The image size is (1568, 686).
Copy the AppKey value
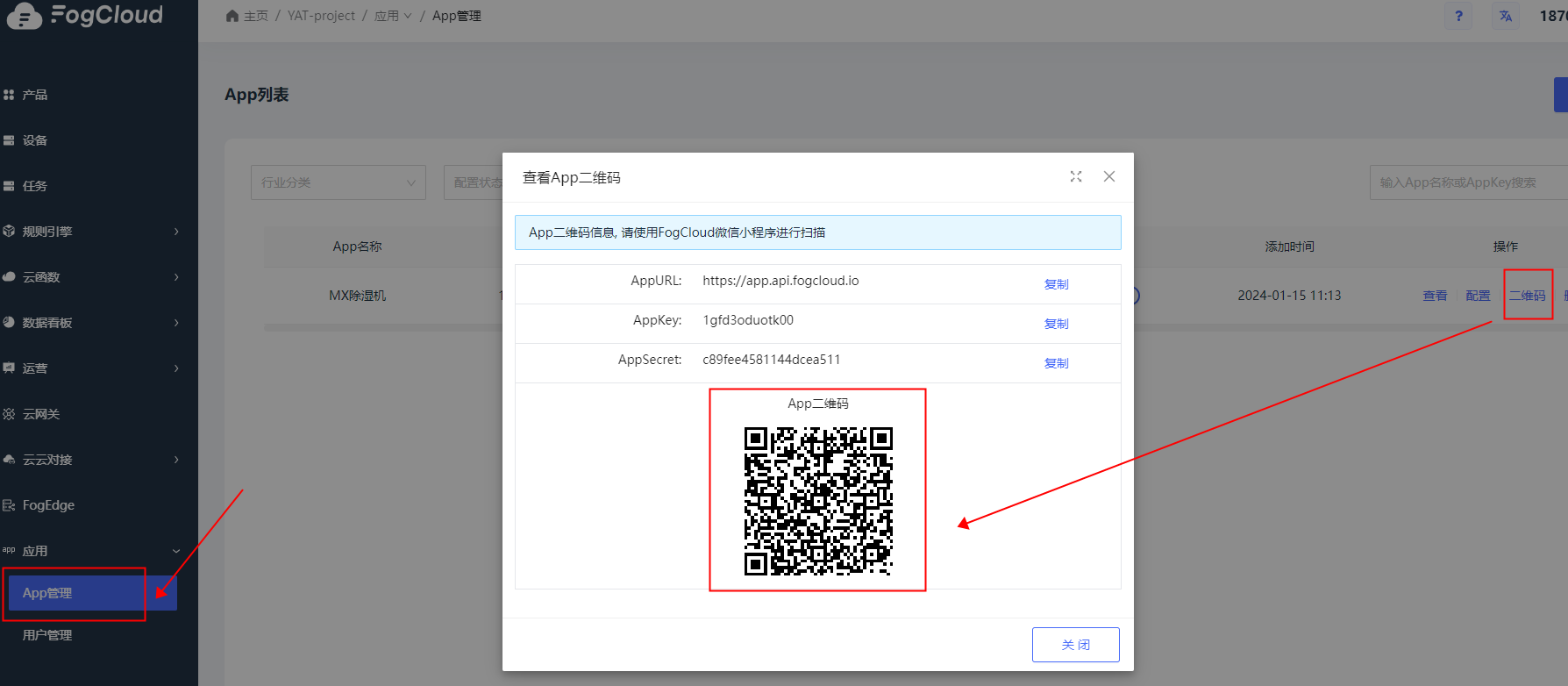click(x=1056, y=324)
